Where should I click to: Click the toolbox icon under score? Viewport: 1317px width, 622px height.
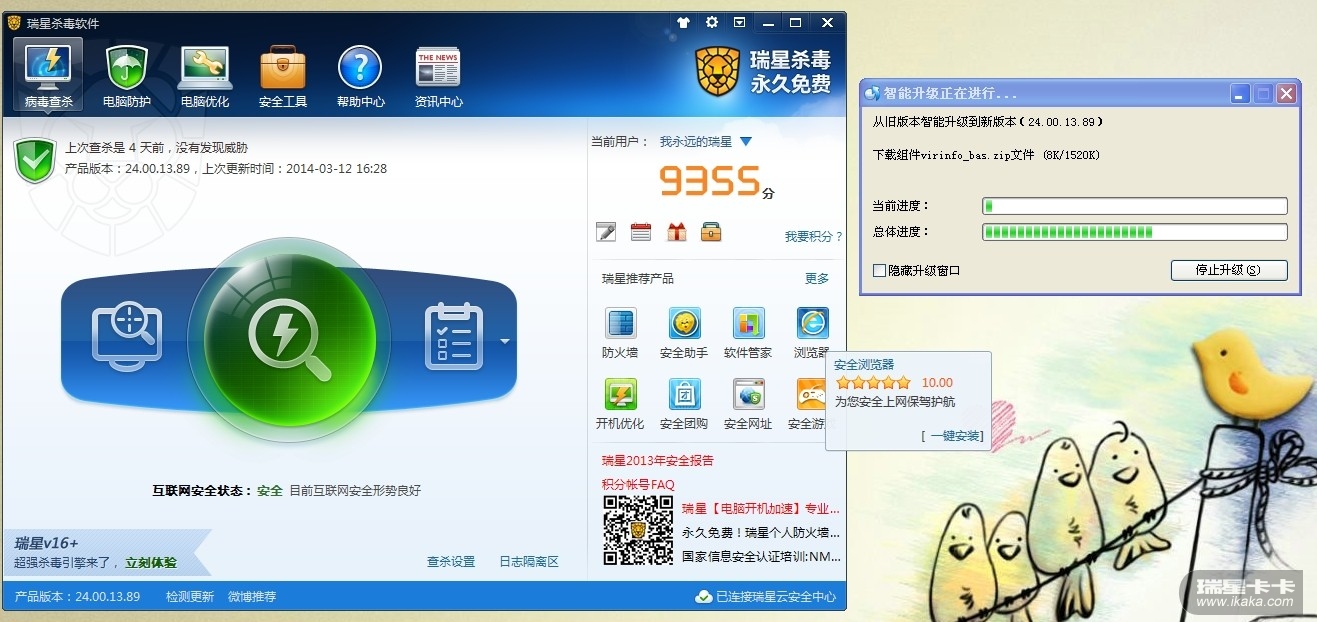pyautogui.click(x=711, y=232)
